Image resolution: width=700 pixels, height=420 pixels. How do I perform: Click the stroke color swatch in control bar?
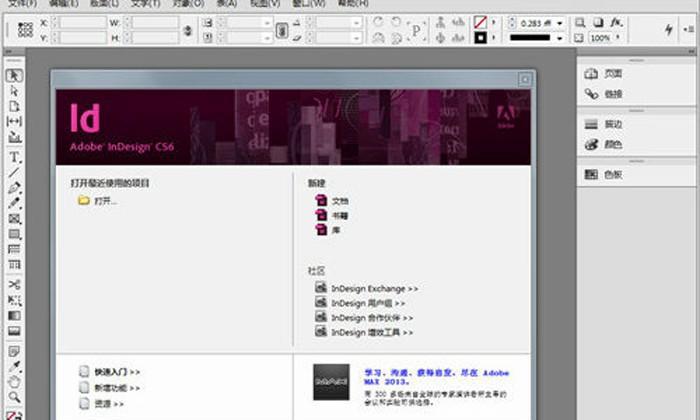(480, 38)
